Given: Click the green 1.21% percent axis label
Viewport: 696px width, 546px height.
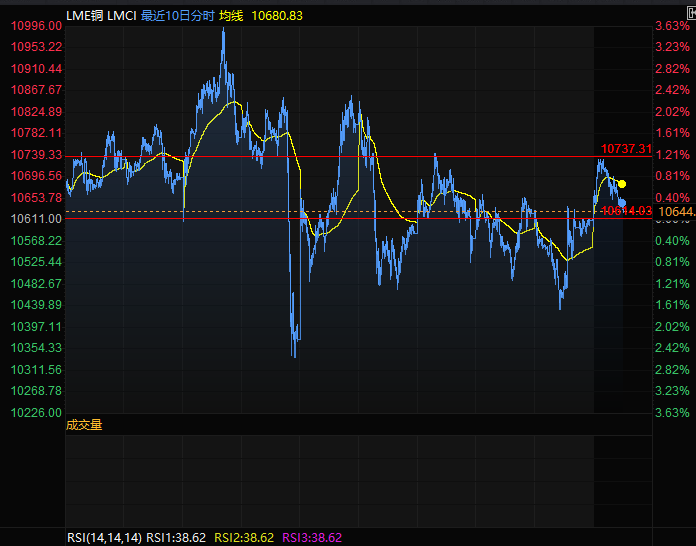Looking at the screenshot, I should (672, 284).
